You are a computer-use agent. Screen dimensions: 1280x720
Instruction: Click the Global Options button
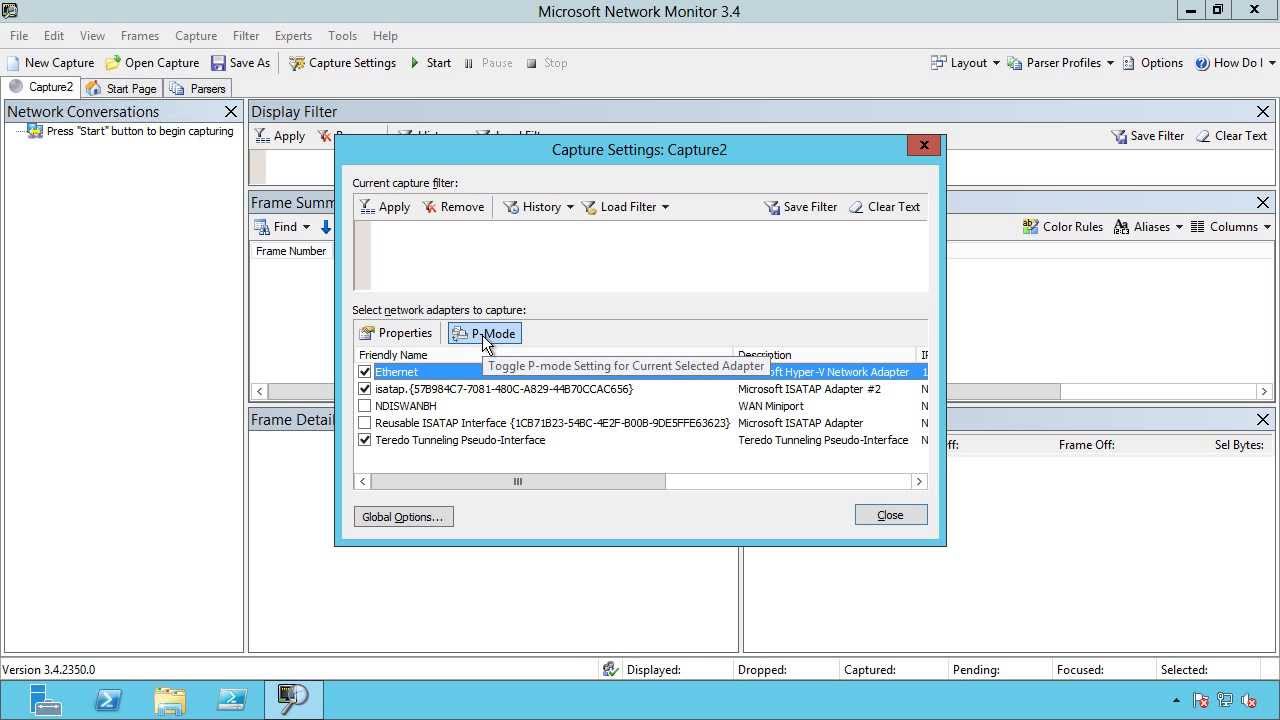pos(403,517)
